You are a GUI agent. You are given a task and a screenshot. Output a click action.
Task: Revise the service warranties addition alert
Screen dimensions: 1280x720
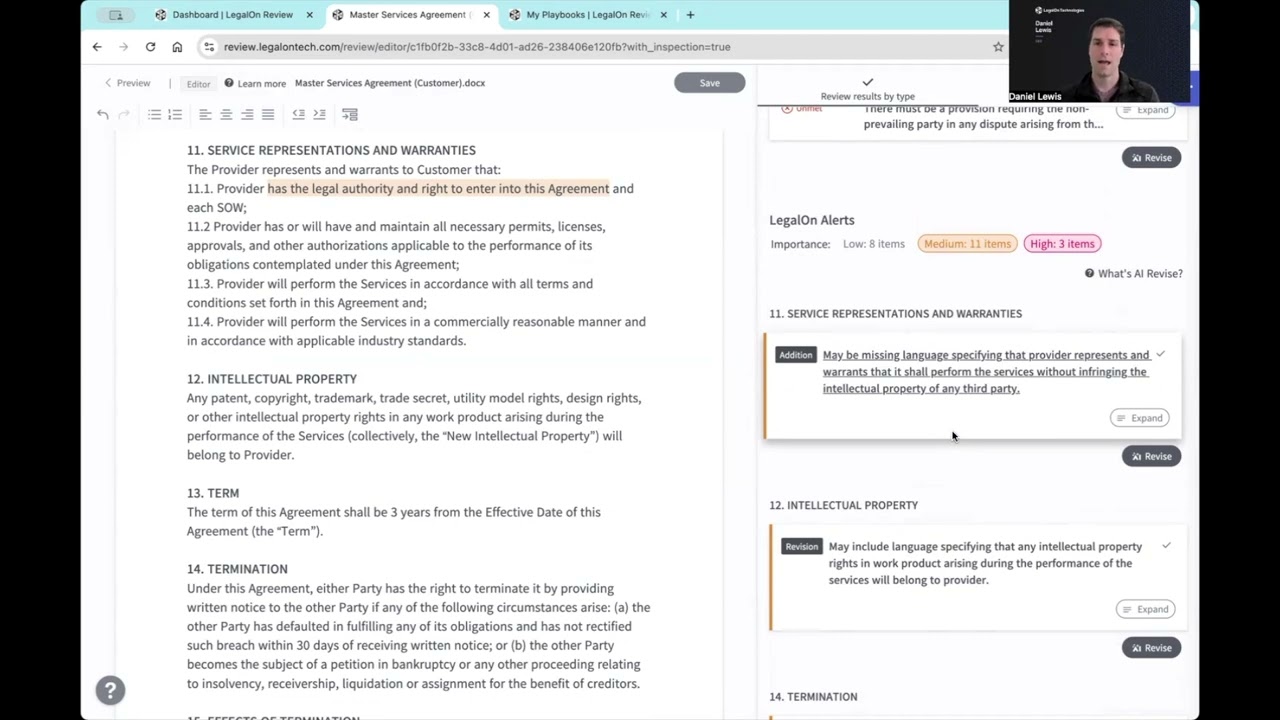(1151, 456)
